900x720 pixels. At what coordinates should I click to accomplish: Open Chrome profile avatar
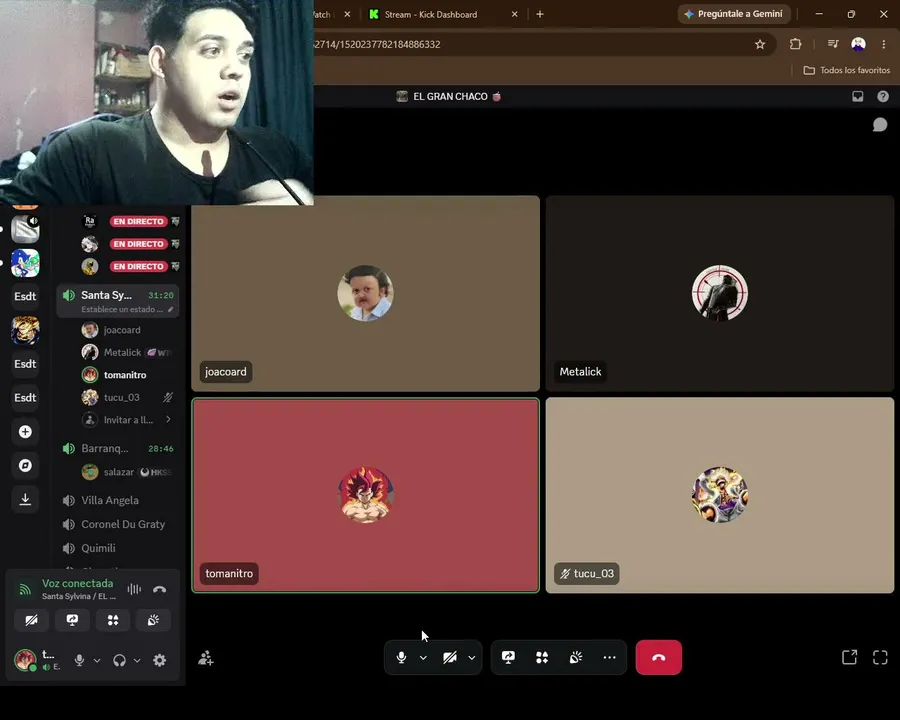[858, 44]
